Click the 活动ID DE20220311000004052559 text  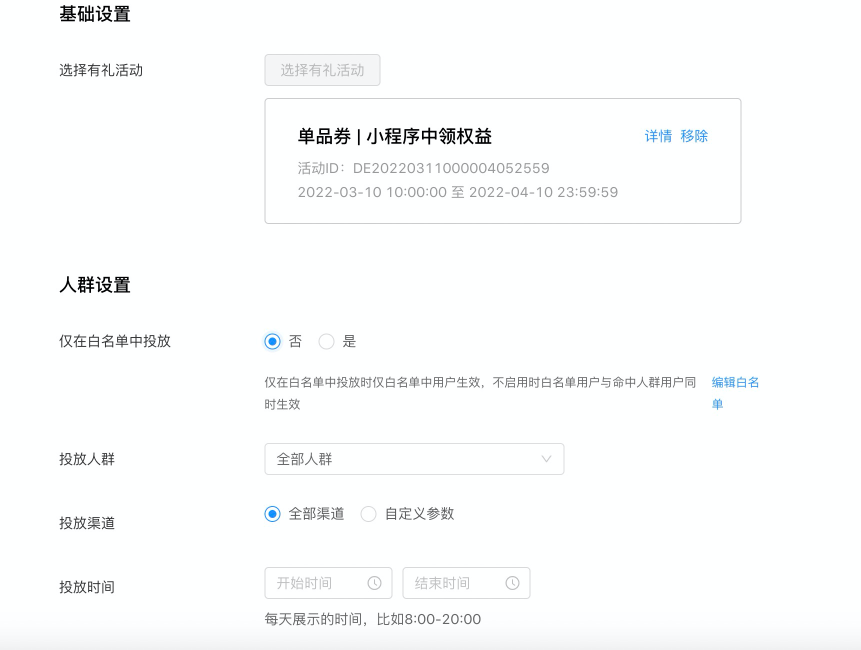[x=423, y=168]
